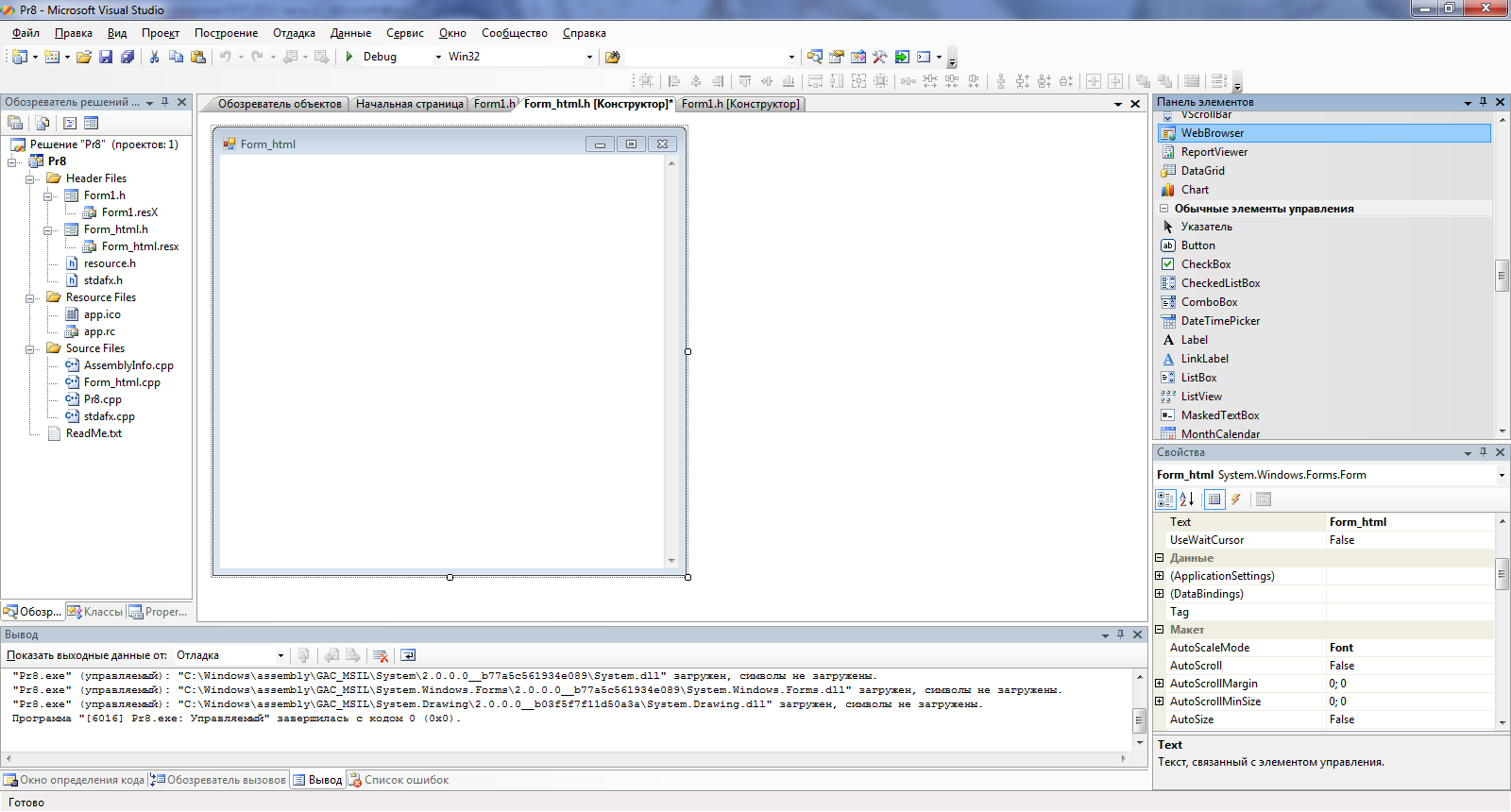Screen dimensions: 1511x812
Task: Open the Toolbox hammer-and-wrench icon
Action: click(x=879, y=57)
